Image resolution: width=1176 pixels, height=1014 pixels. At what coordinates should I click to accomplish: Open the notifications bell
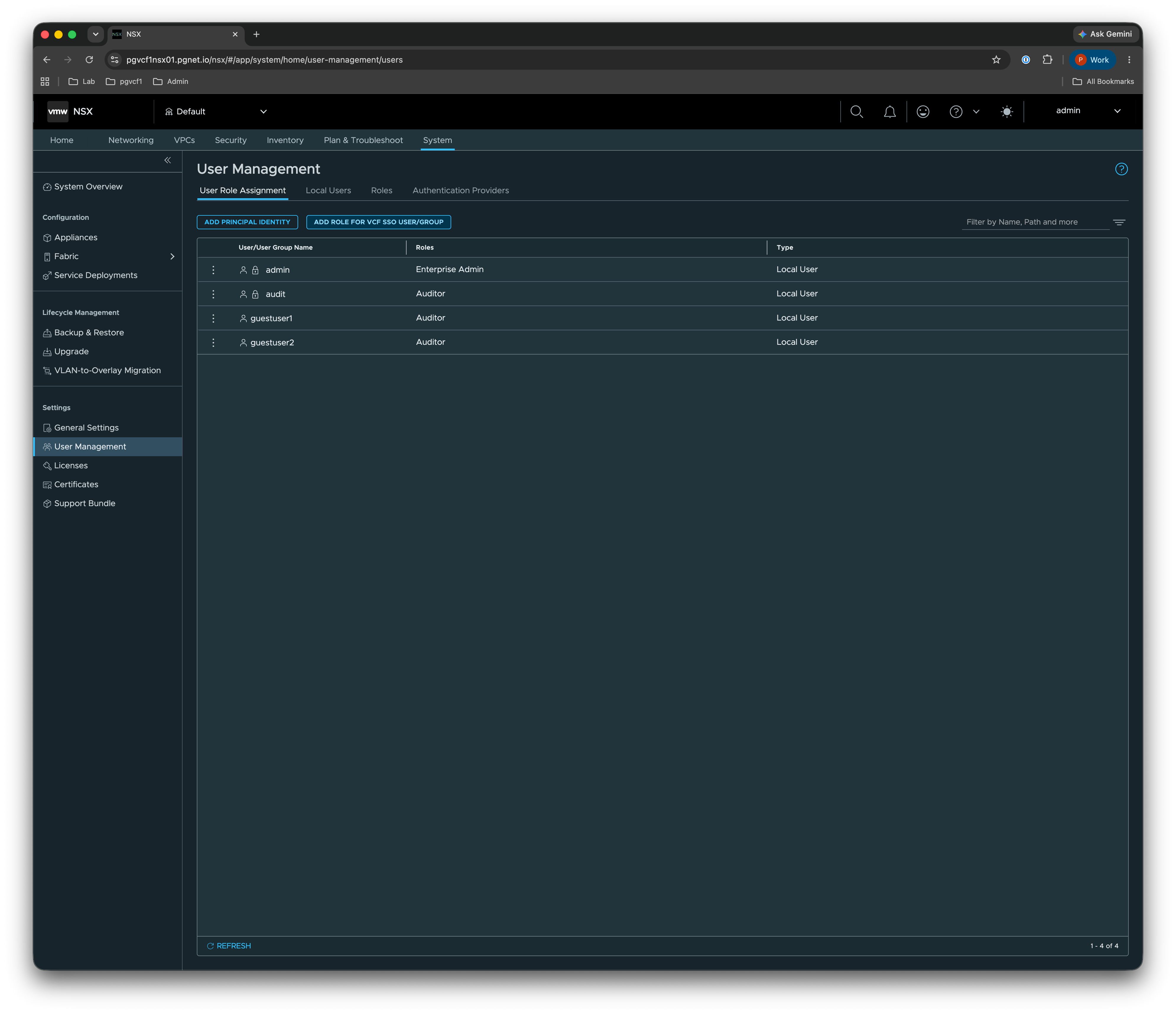click(x=889, y=112)
